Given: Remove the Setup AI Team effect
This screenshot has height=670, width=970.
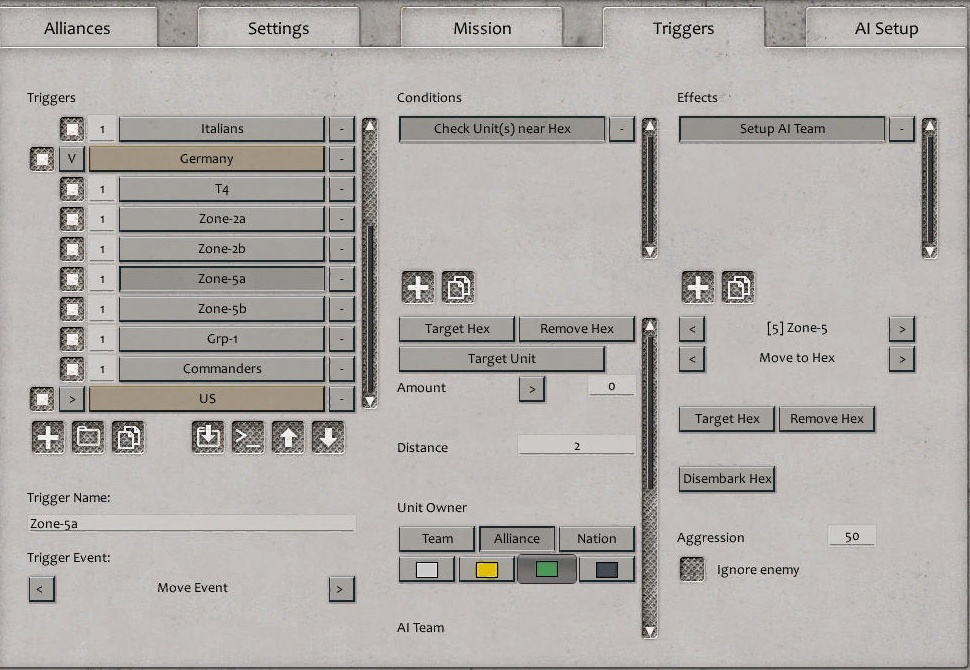Looking at the screenshot, I should tap(902, 129).
